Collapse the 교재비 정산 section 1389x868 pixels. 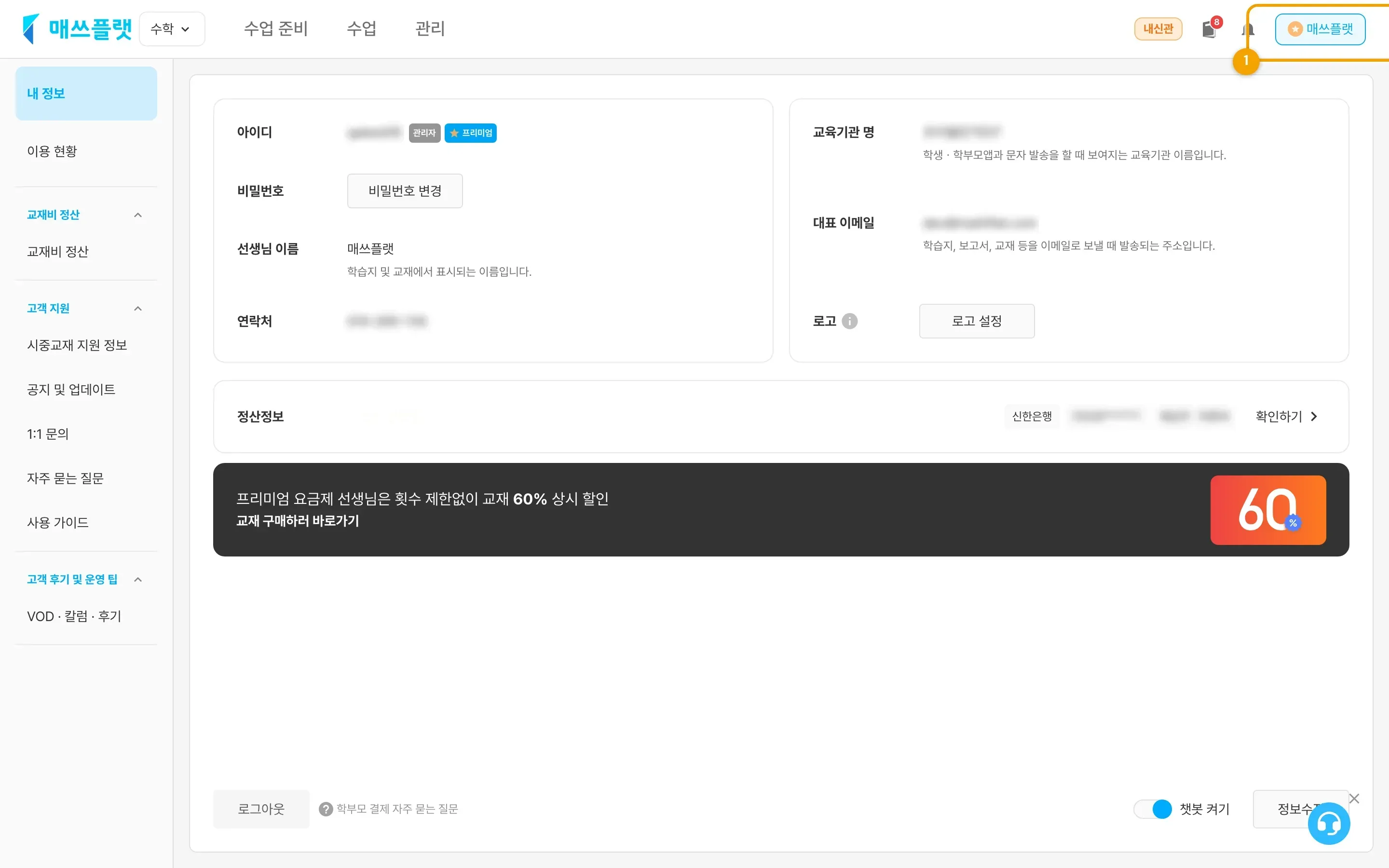click(138, 215)
